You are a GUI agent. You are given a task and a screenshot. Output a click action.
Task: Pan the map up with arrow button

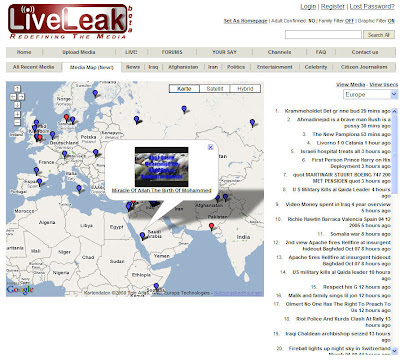(17, 89)
